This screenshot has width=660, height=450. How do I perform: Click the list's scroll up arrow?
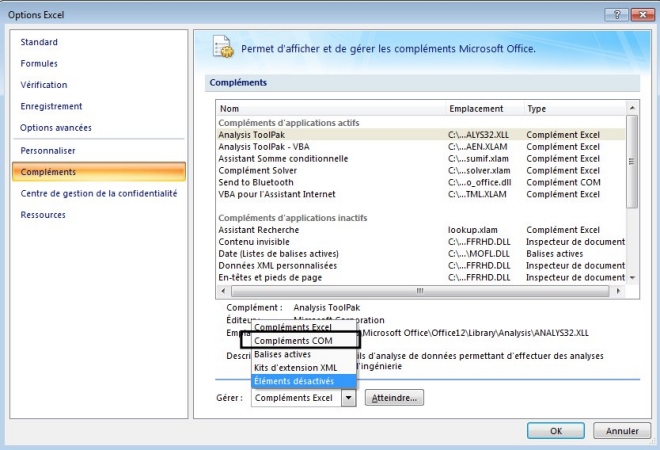tap(632, 108)
